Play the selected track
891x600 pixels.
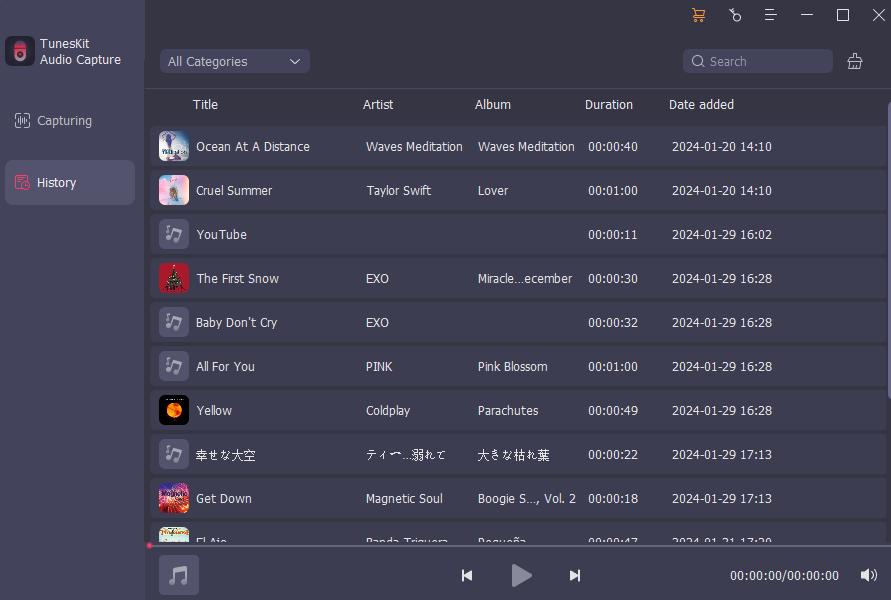click(x=521, y=575)
